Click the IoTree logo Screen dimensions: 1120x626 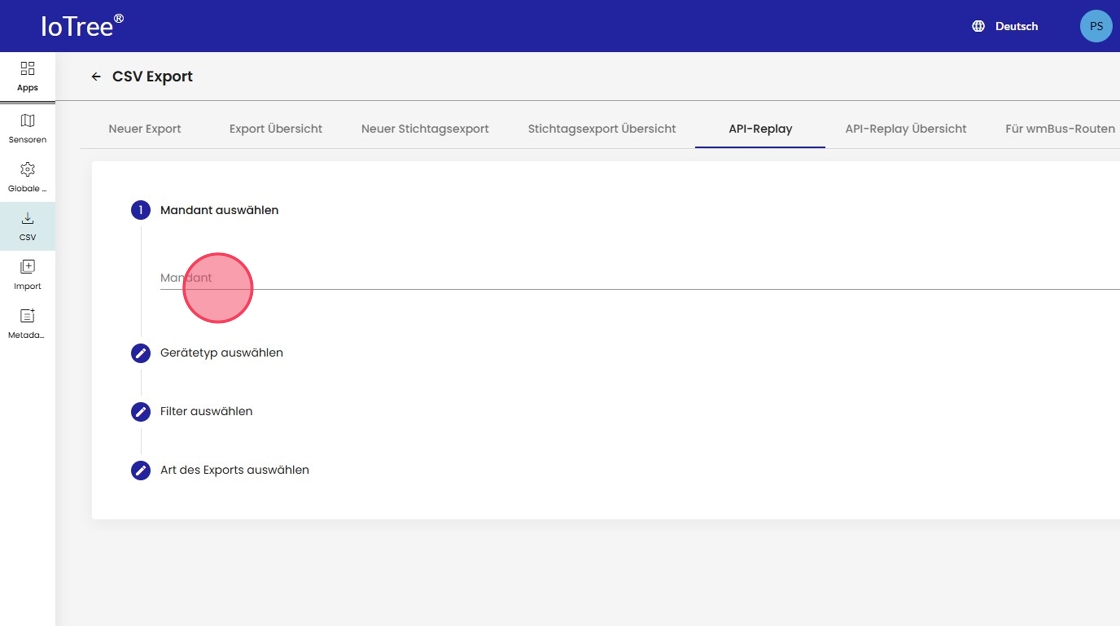tap(82, 26)
